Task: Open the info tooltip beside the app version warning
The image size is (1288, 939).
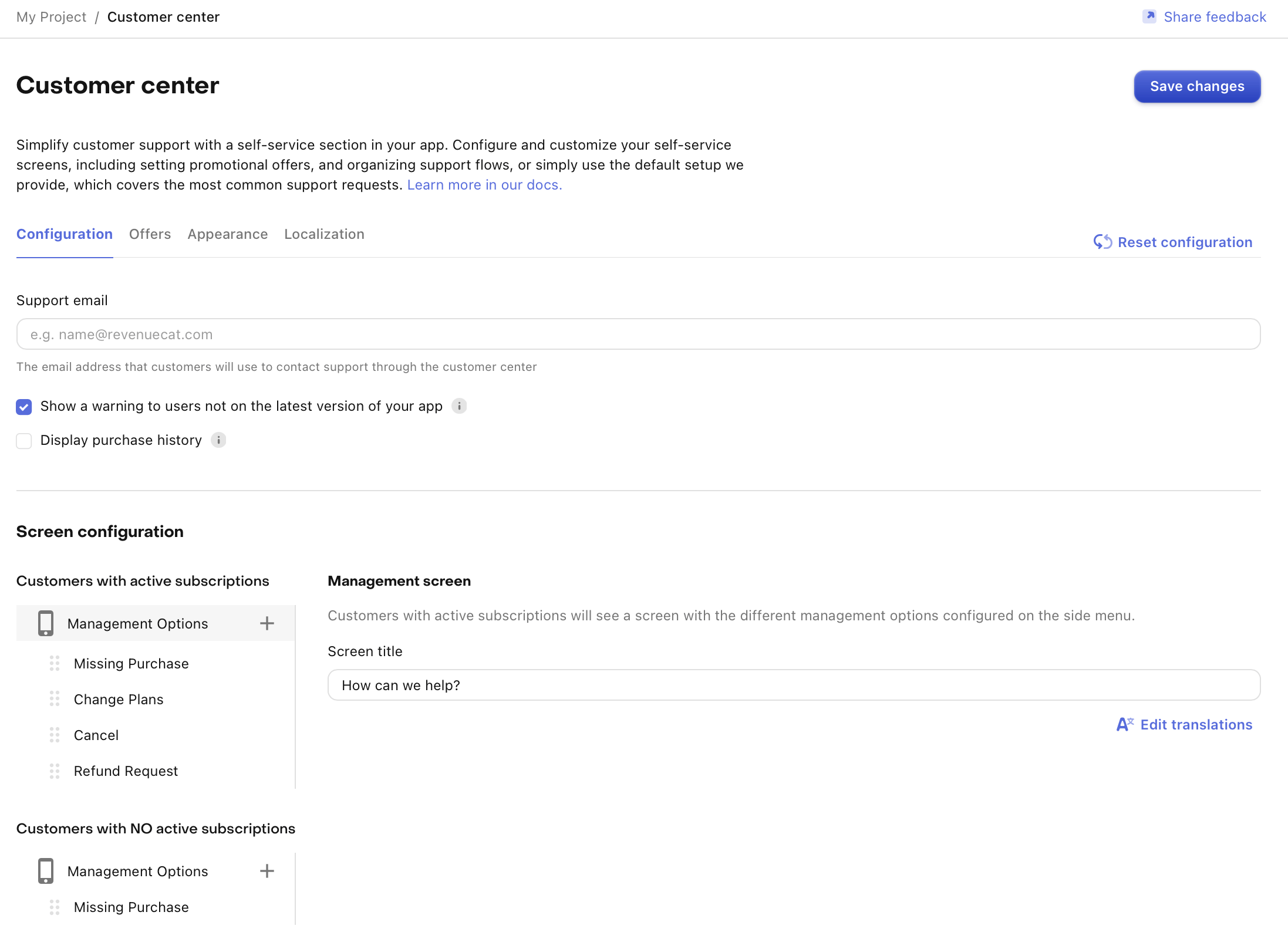Action: 460,406
